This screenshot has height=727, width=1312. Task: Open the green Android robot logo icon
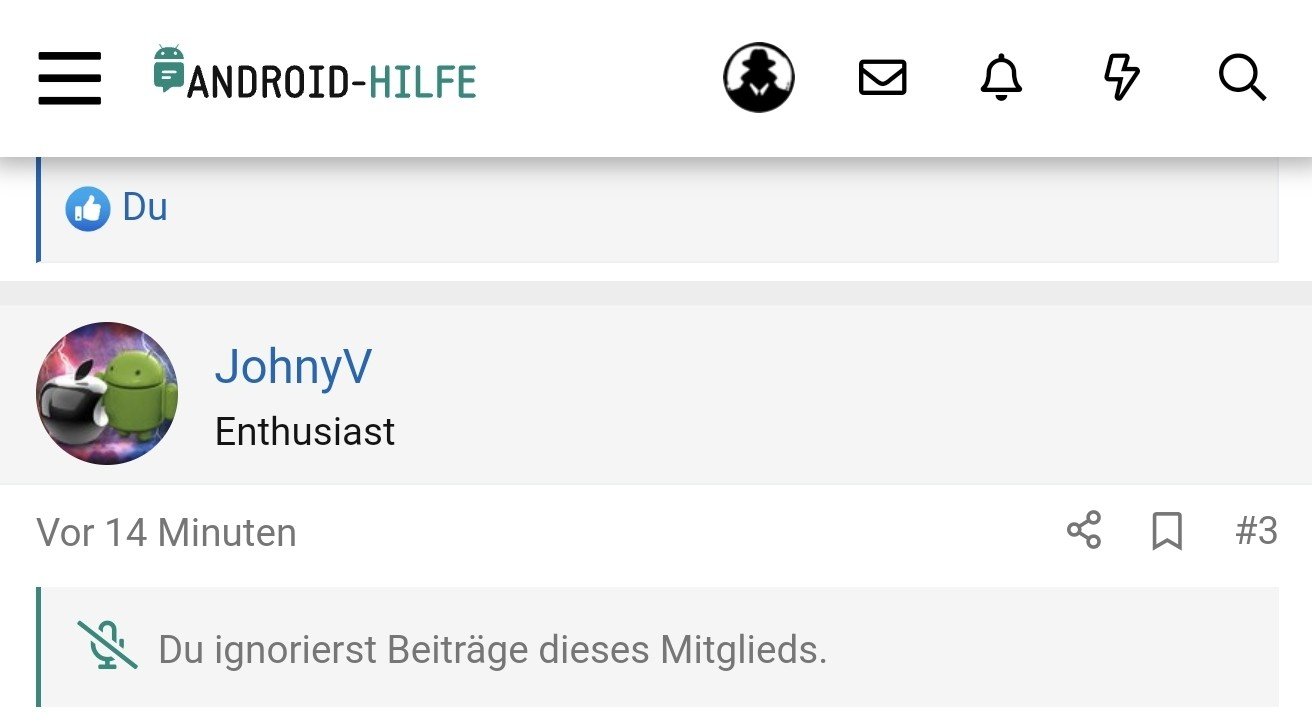pos(169,69)
